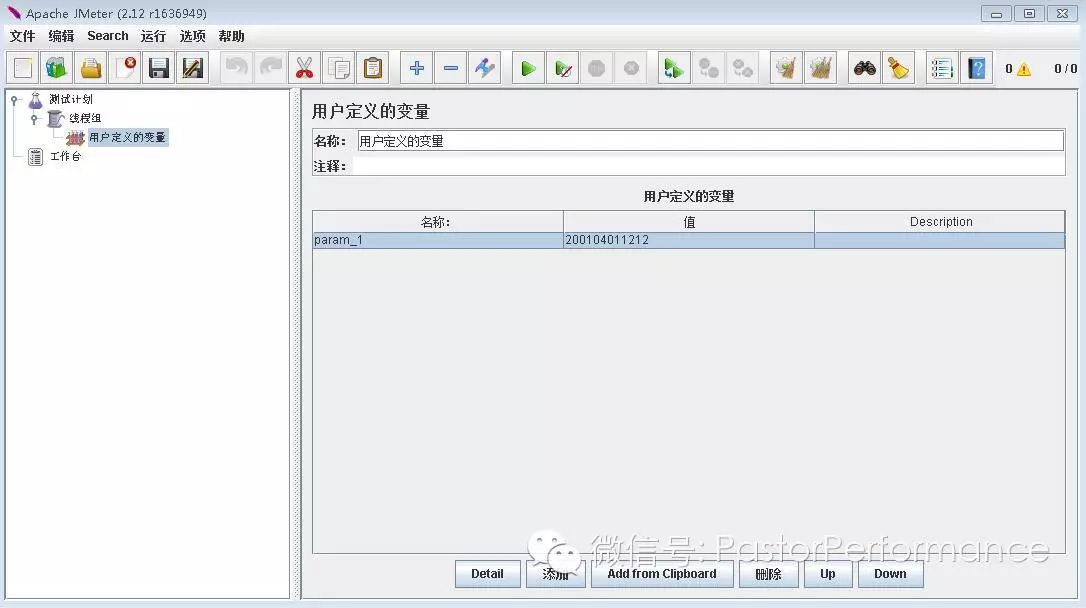
Task: Click the Remote start all icon
Action: [674, 68]
